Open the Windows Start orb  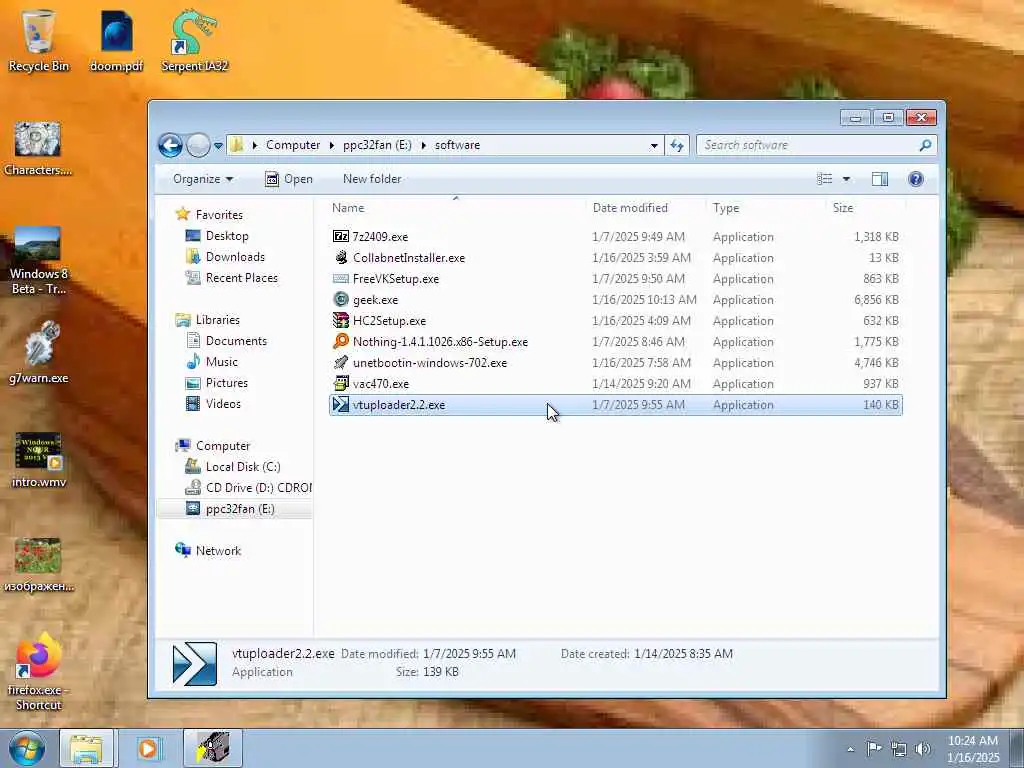(27, 748)
